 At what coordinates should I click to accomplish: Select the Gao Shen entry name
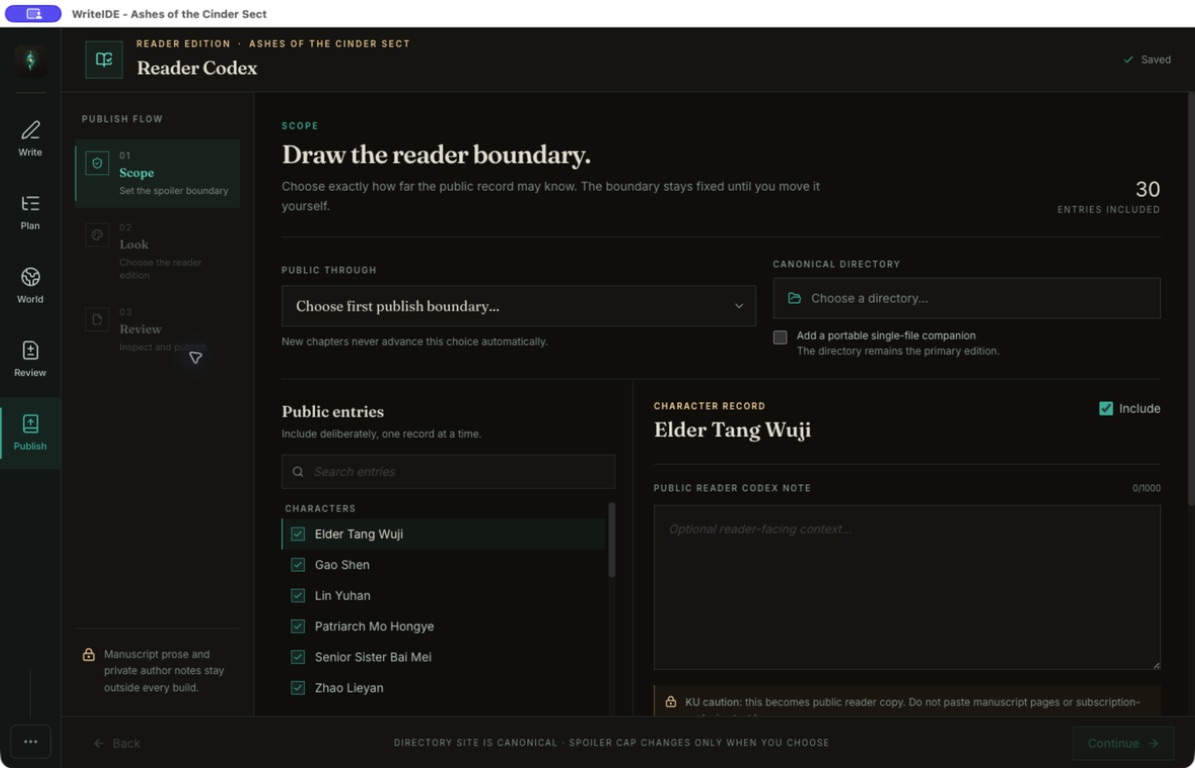[342, 565]
